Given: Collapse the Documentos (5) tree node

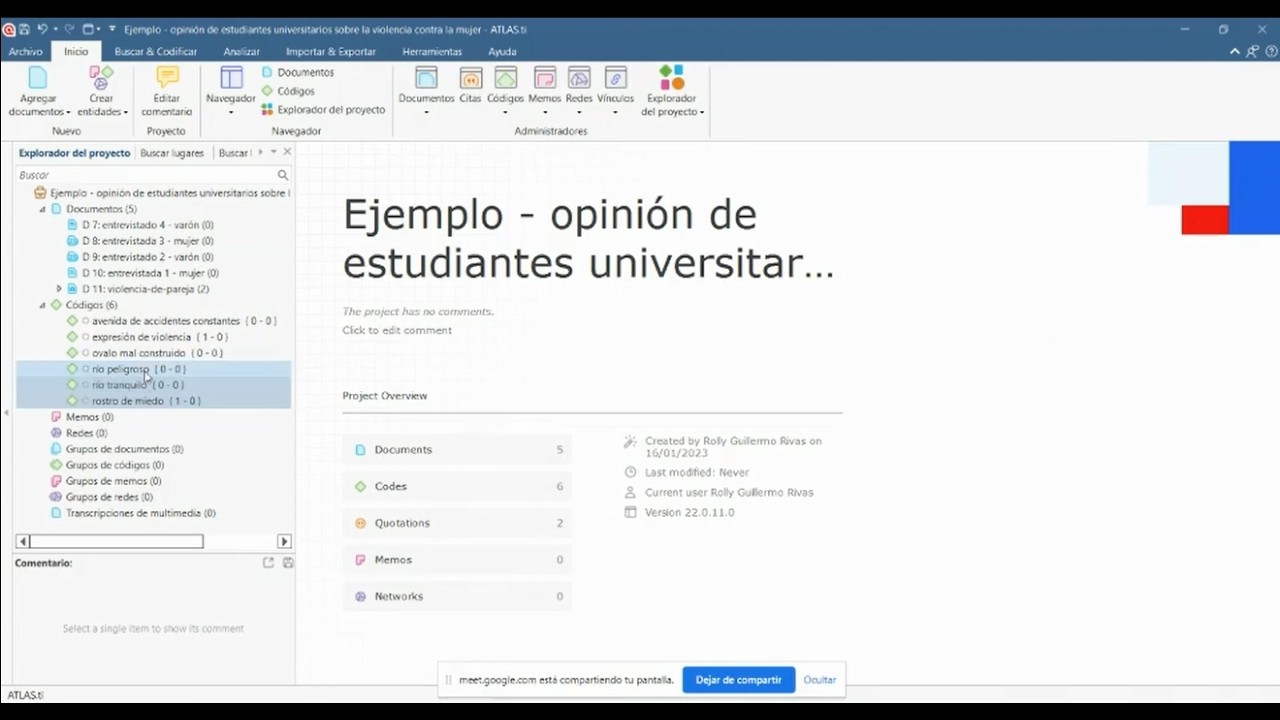Looking at the screenshot, I should coord(42,209).
